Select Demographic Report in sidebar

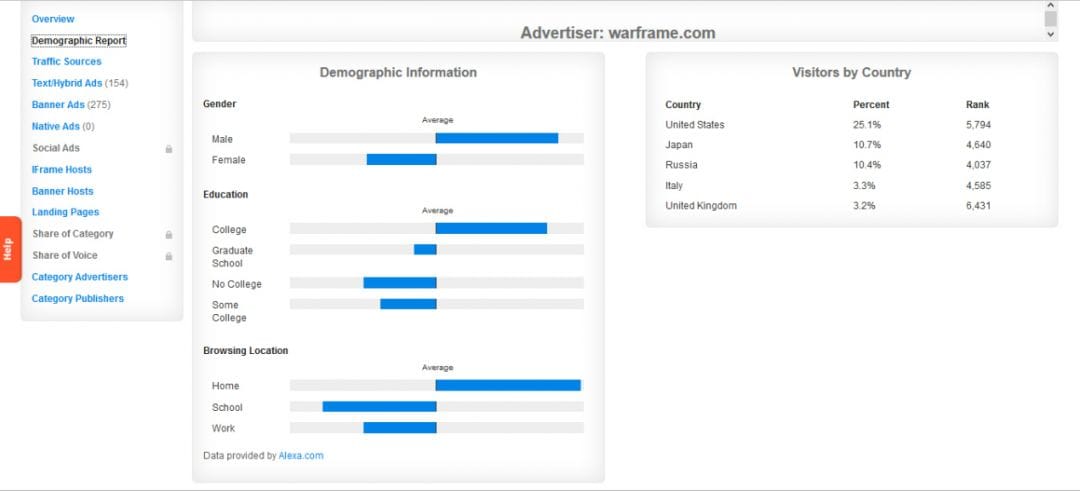79,41
